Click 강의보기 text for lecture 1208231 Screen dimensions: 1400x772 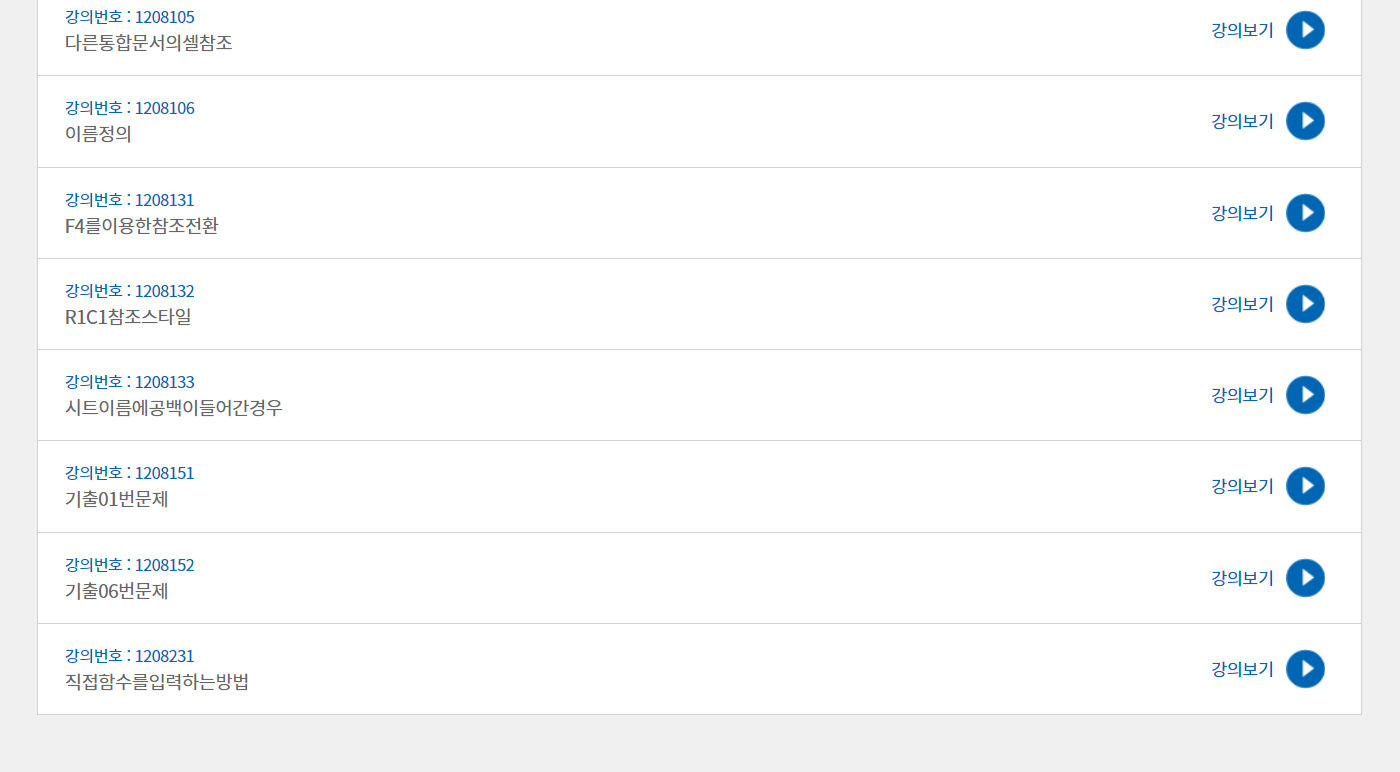point(1242,669)
